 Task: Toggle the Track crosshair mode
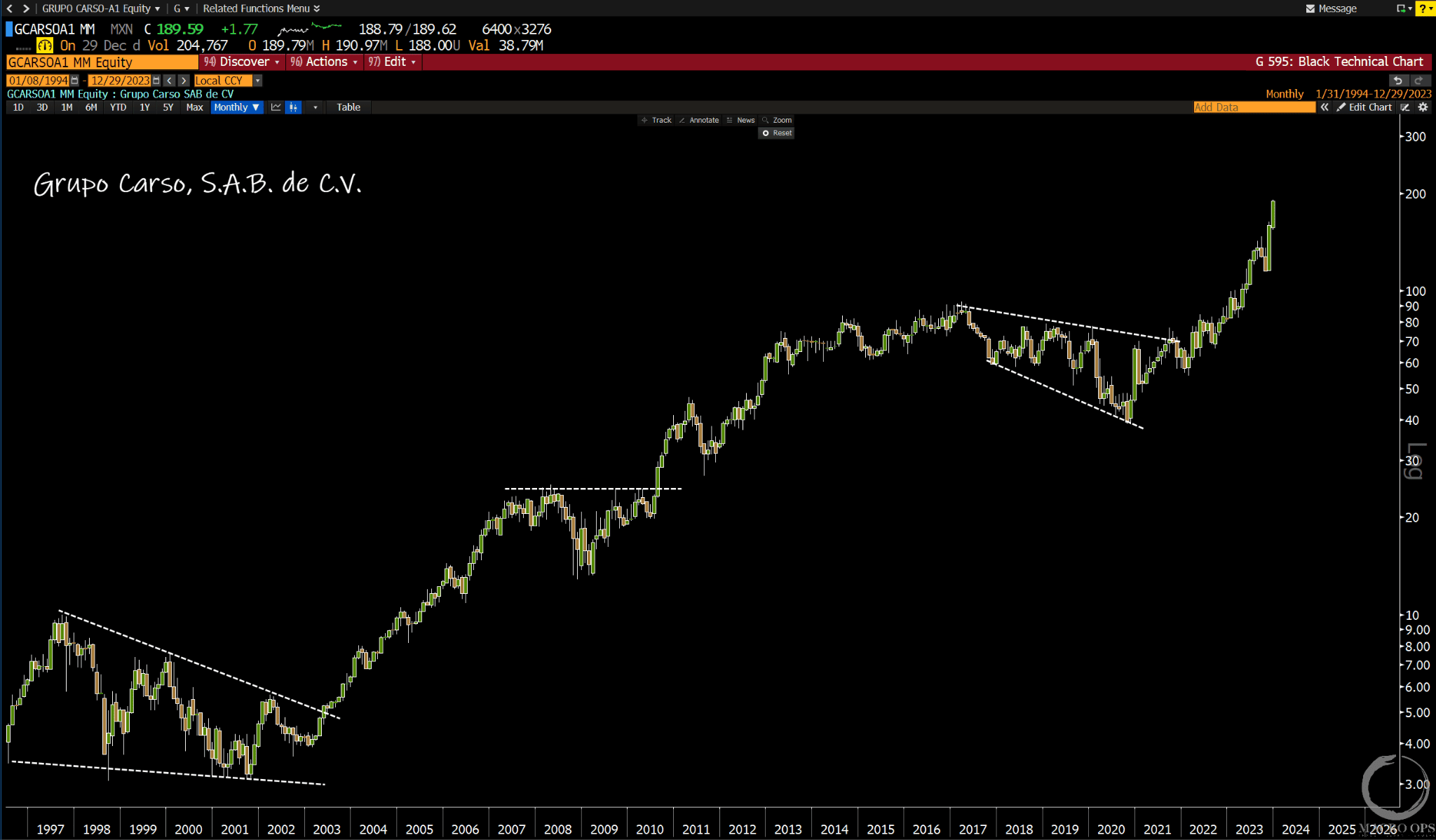point(656,120)
